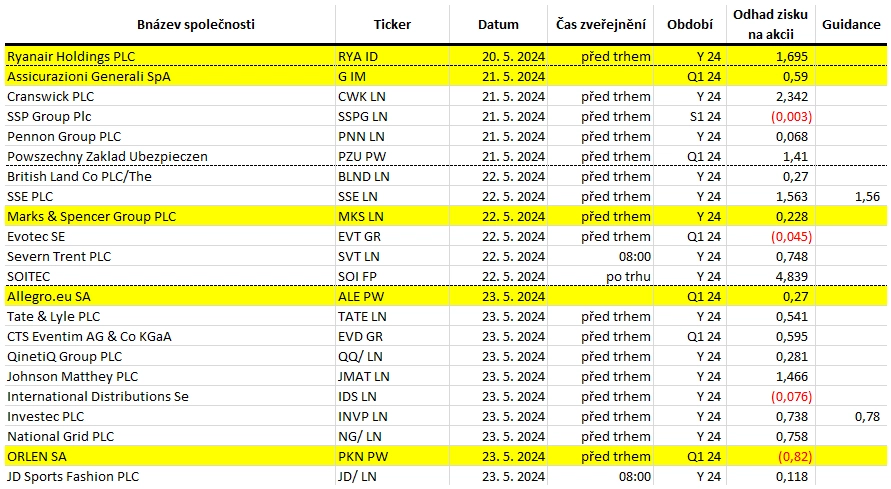Click the JD Sports Fashion PLC cell
The width and height of the screenshot is (891, 489).
coord(170,477)
